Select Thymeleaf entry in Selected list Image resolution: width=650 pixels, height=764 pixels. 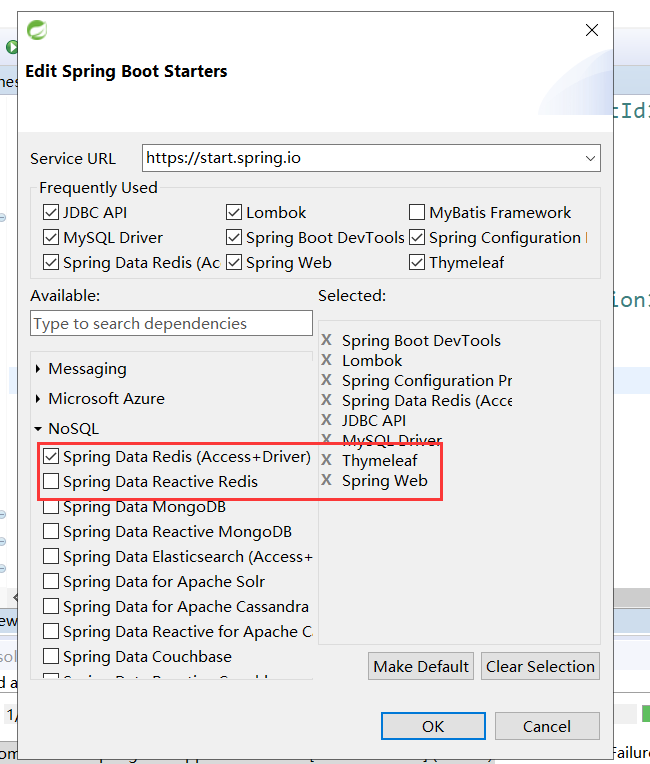pyautogui.click(x=380, y=460)
